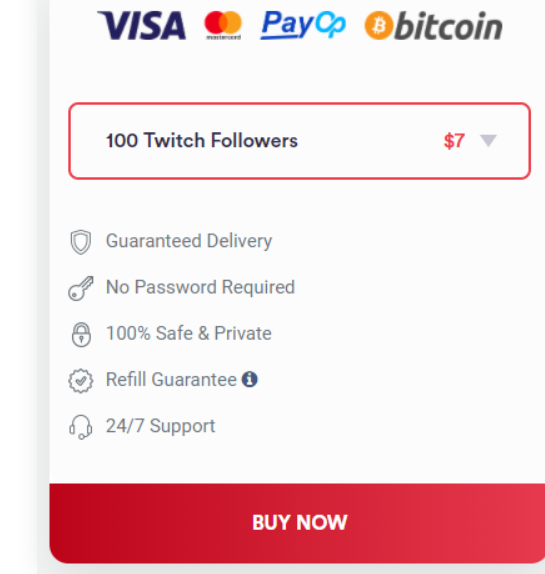This screenshot has height=574, width=545.
Task: Open the 100 Twitch Followers package selector
Action: [299, 141]
